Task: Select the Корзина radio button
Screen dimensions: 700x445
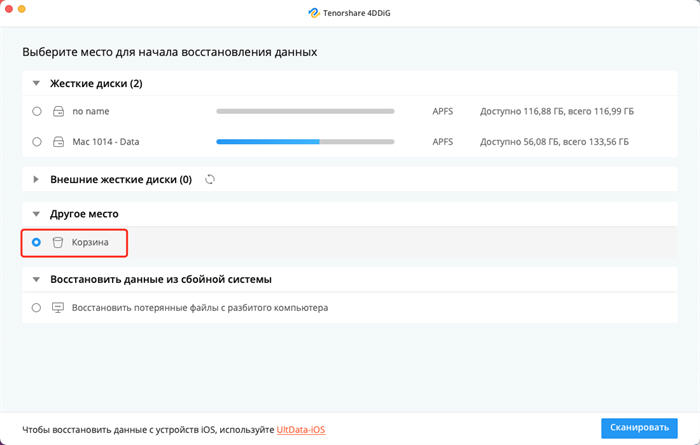Action: 36,242
